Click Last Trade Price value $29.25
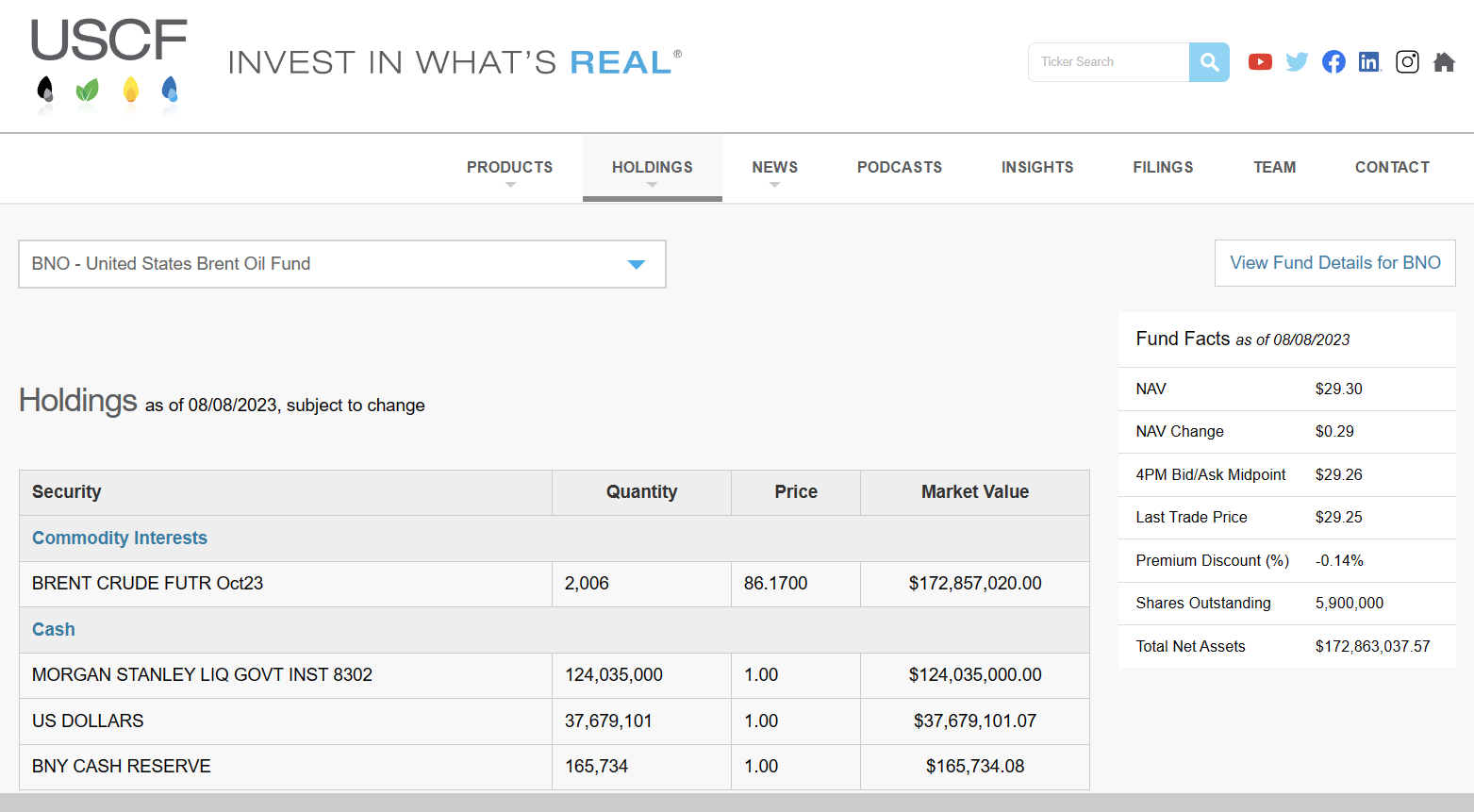 (x=1339, y=517)
